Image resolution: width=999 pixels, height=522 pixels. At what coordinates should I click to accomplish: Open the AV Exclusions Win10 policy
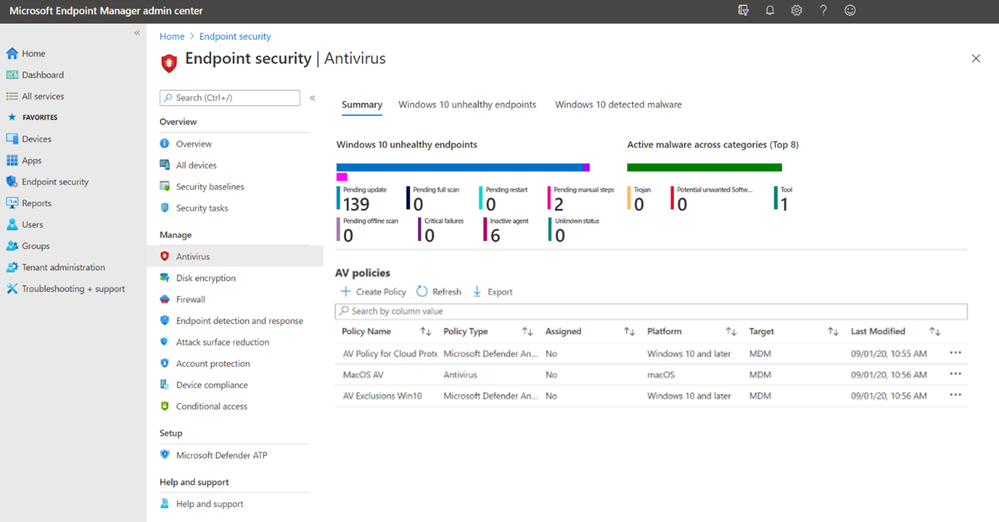[x=382, y=396]
